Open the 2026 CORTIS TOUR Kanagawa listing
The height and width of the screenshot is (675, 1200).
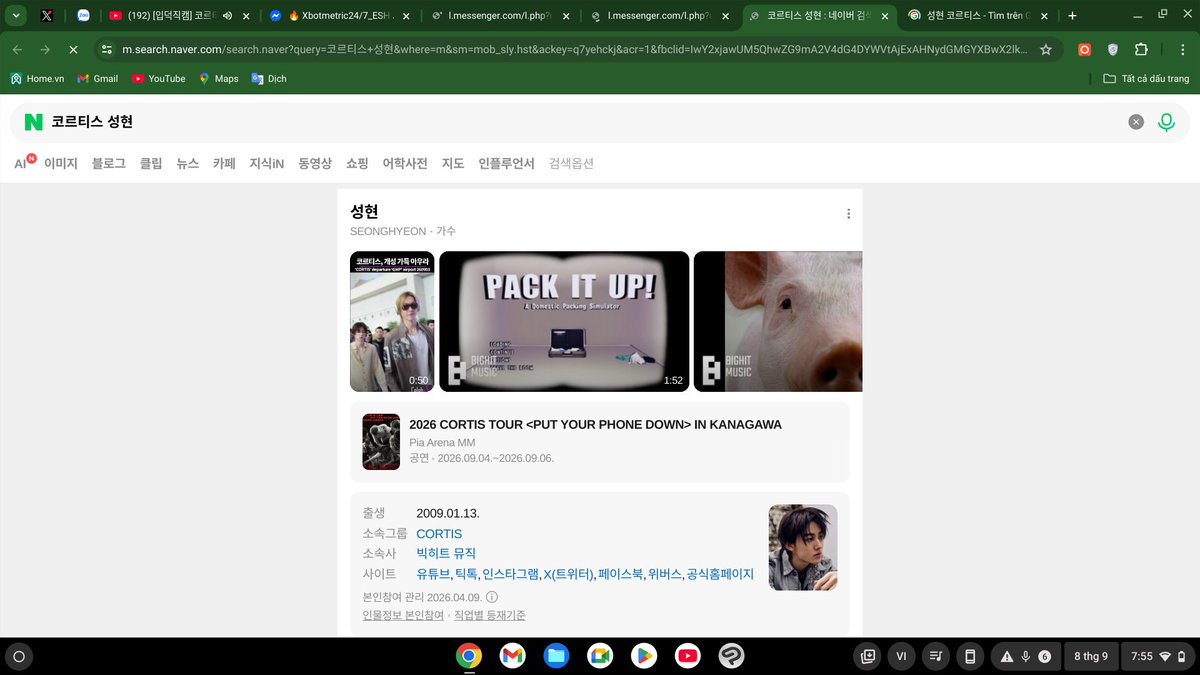pyautogui.click(x=600, y=442)
